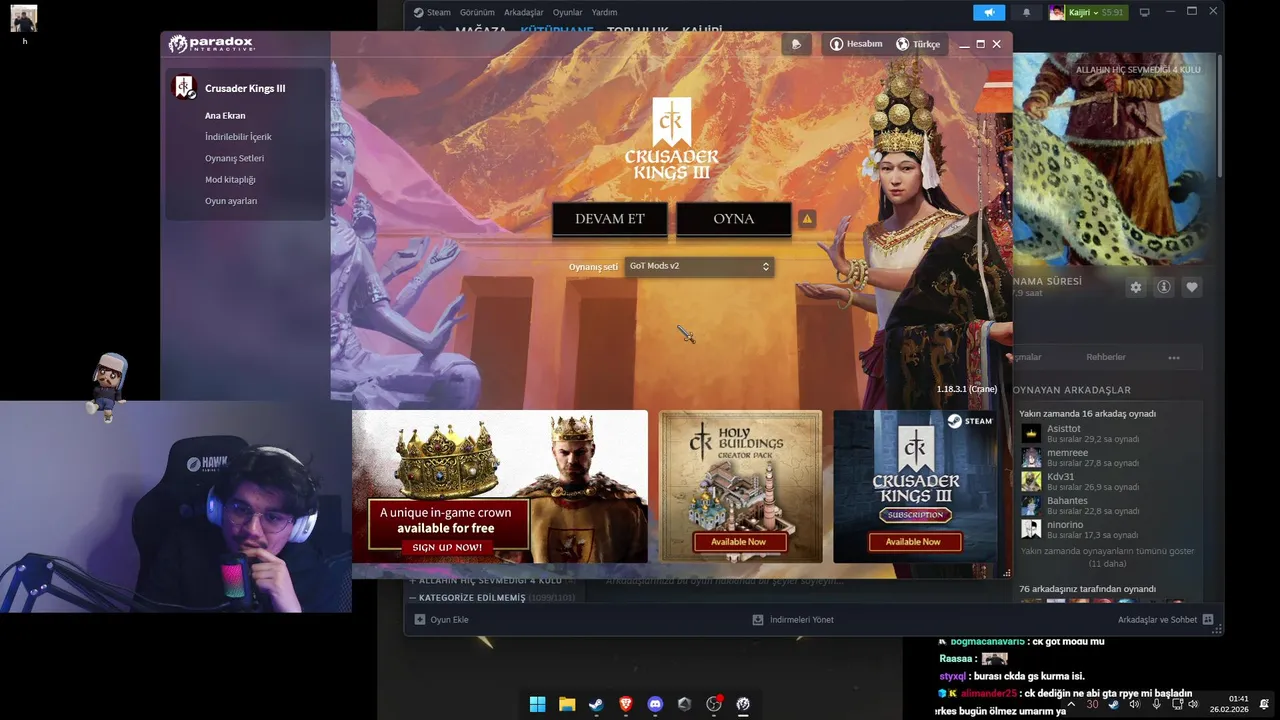Click the small avatar icon at desktop top-left
Viewport: 1280px width, 720px height.
[x=24, y=18]
